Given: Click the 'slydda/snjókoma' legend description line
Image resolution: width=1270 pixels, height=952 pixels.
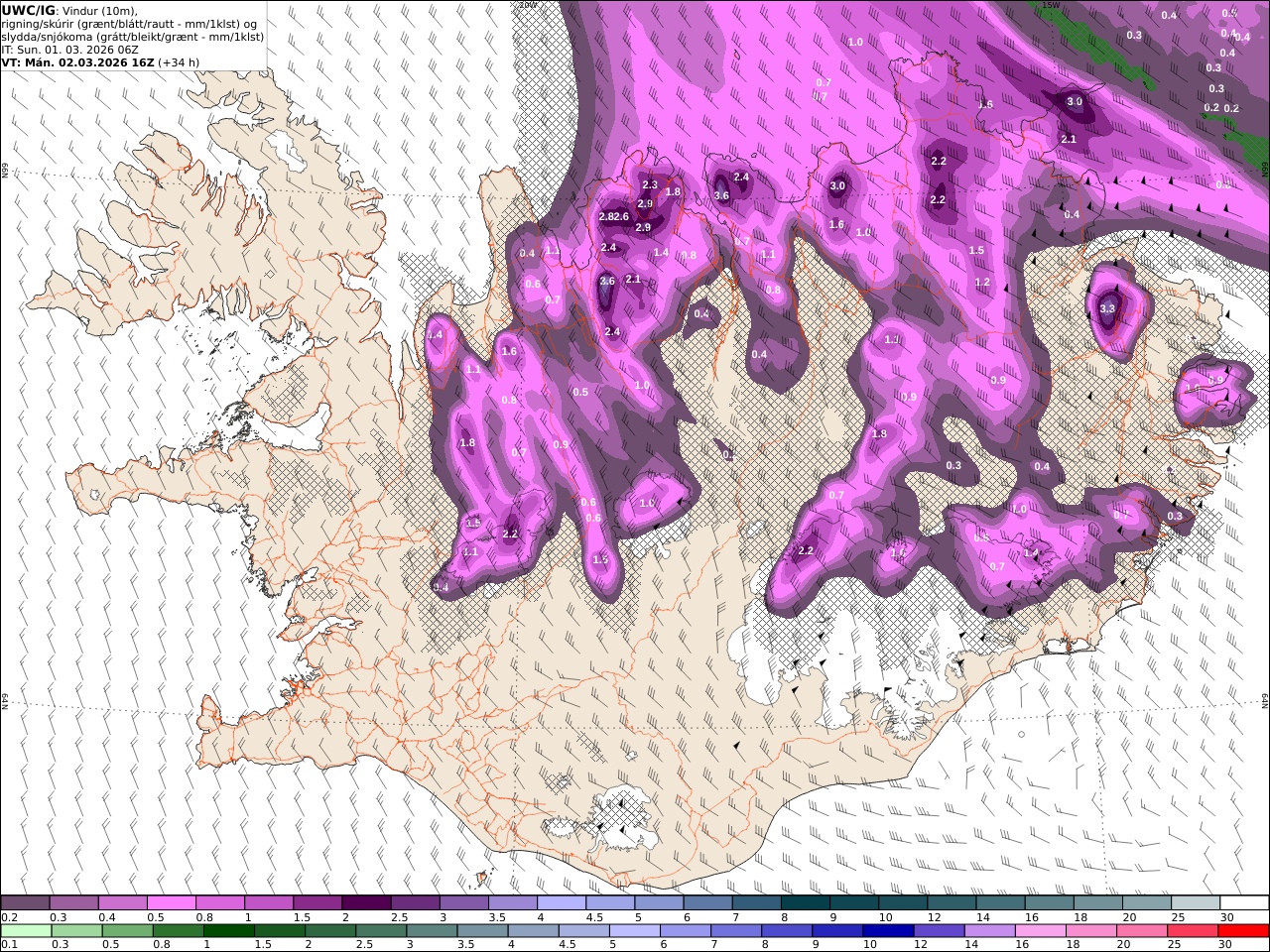Looking at the screenshot, I should pos(132,37).
